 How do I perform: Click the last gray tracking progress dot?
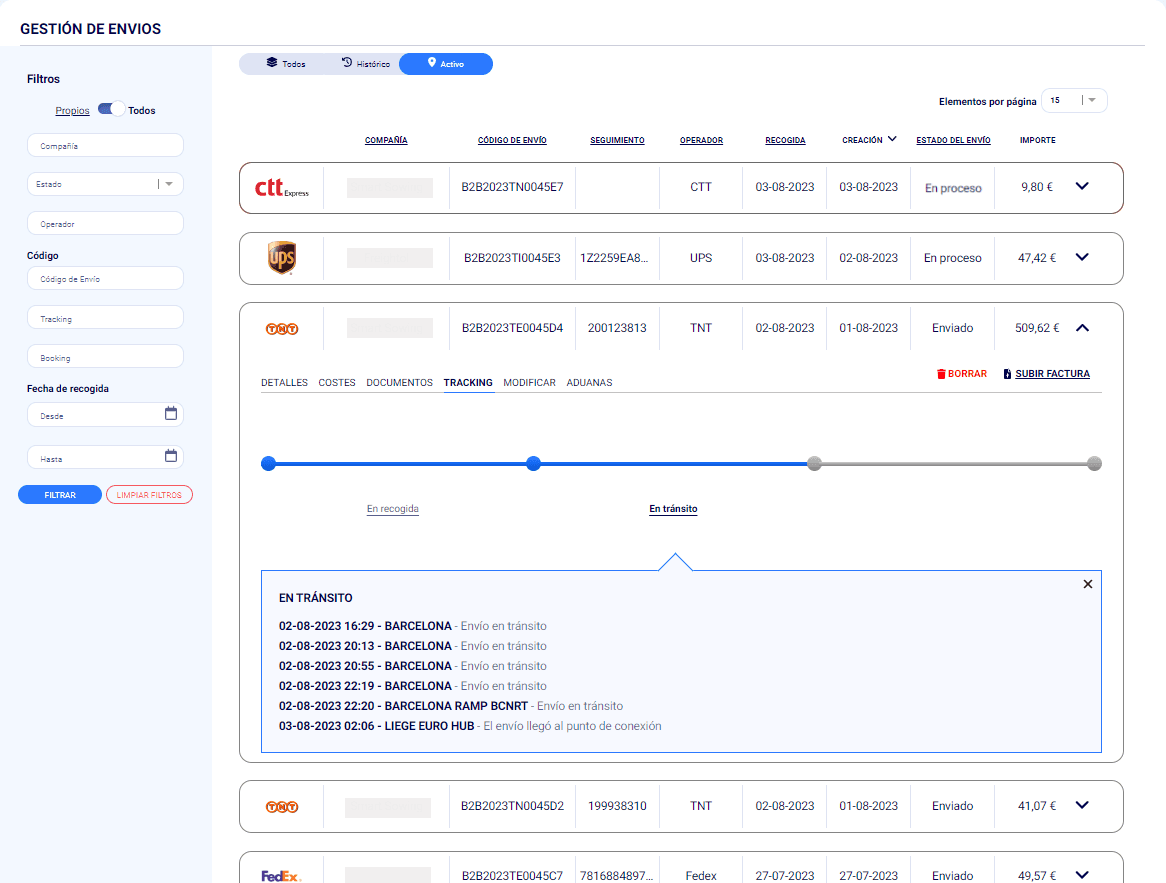click(x=1094, y=463)
